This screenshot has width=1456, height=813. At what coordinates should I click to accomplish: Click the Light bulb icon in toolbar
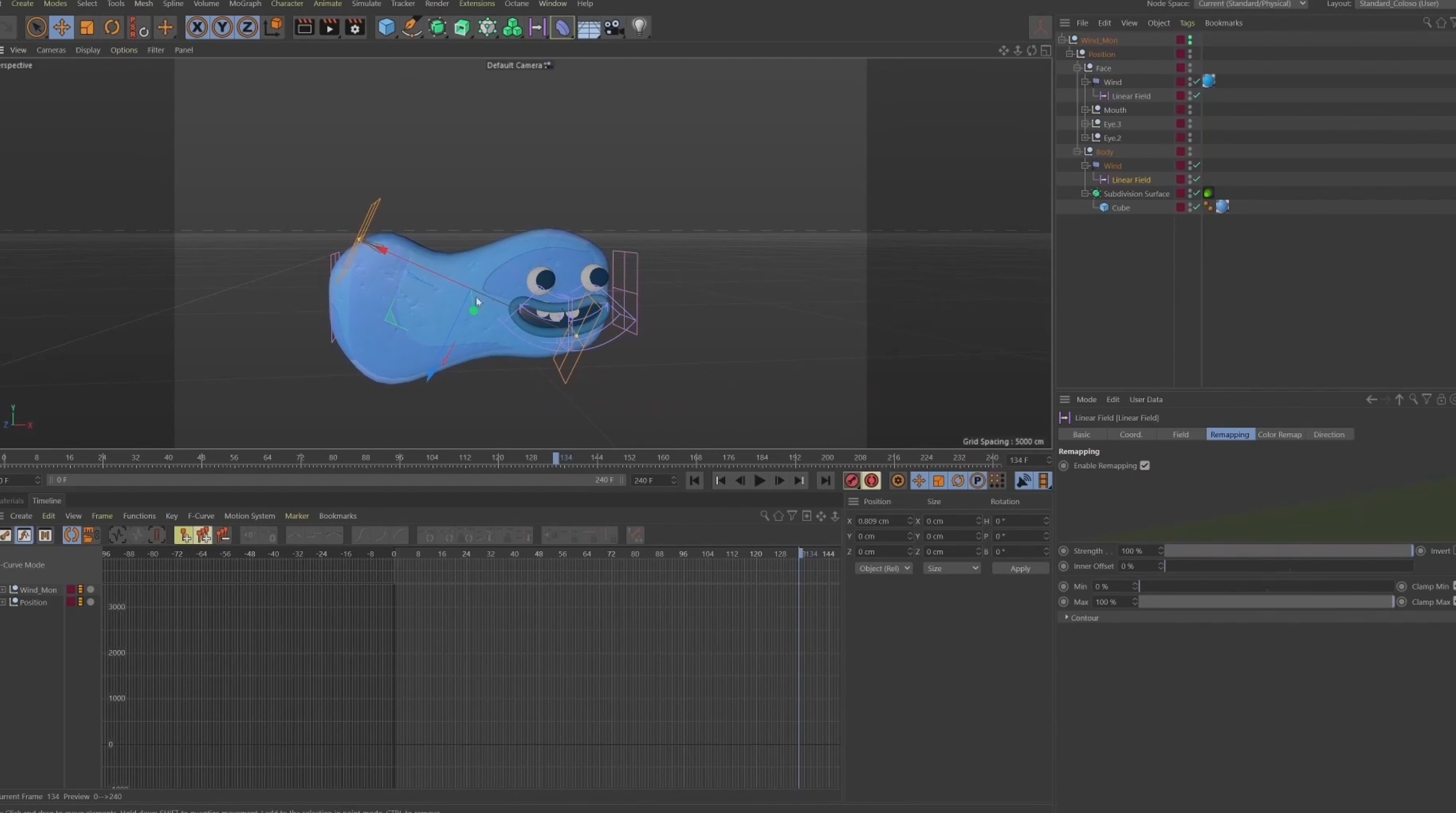(x=639, y=27)
